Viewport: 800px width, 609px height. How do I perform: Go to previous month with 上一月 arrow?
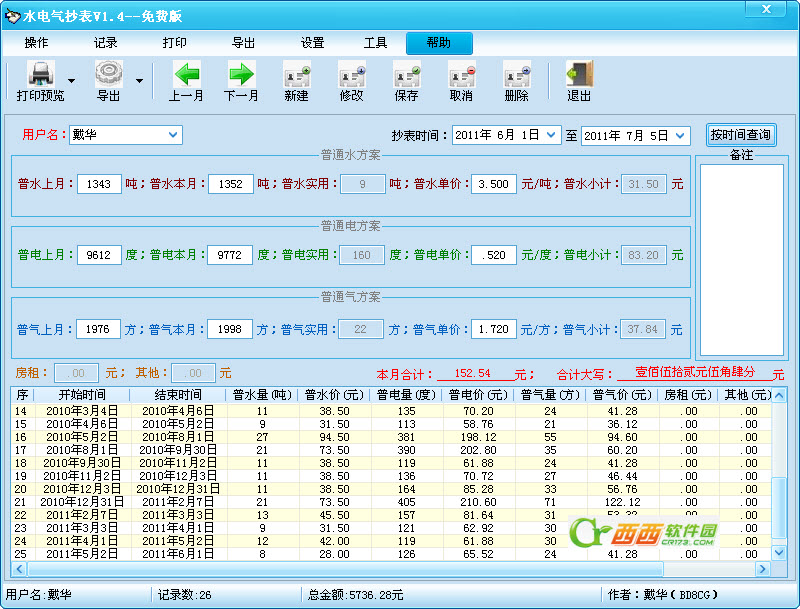click(x=186, y=74)
